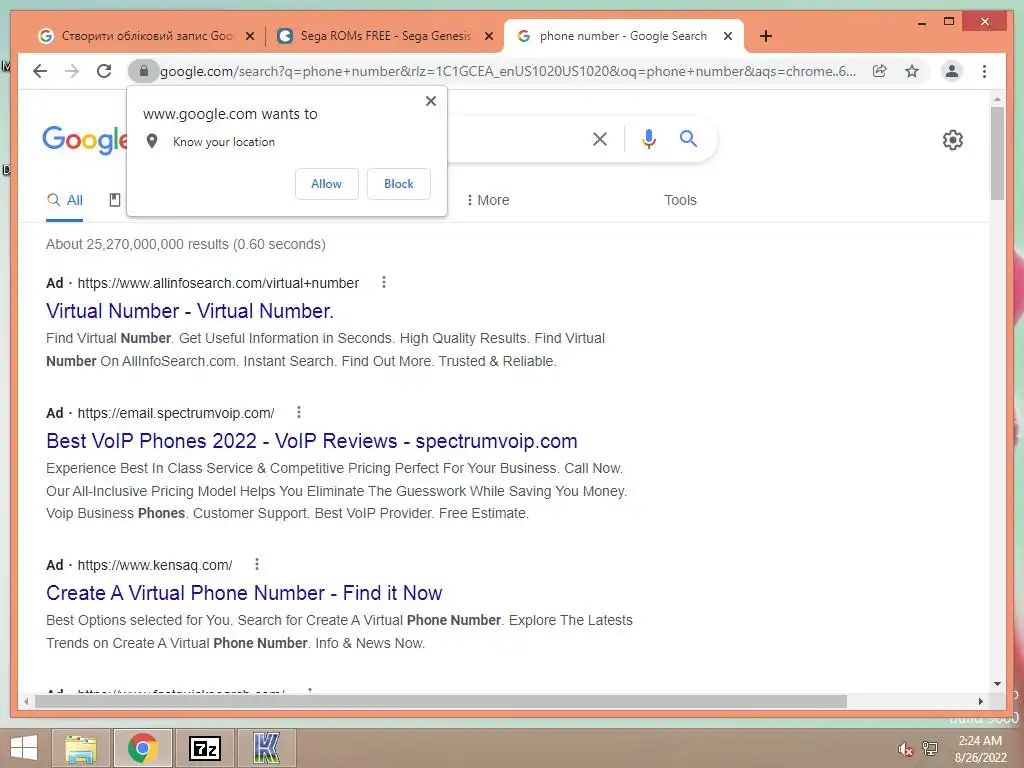Go back to the previous page
1024x768 pixels.
coord(40,71)
